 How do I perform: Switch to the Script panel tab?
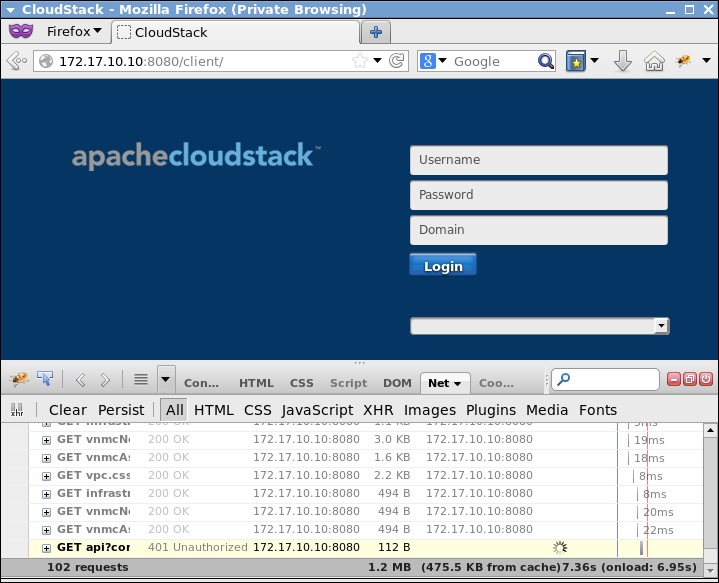[348, 383]
